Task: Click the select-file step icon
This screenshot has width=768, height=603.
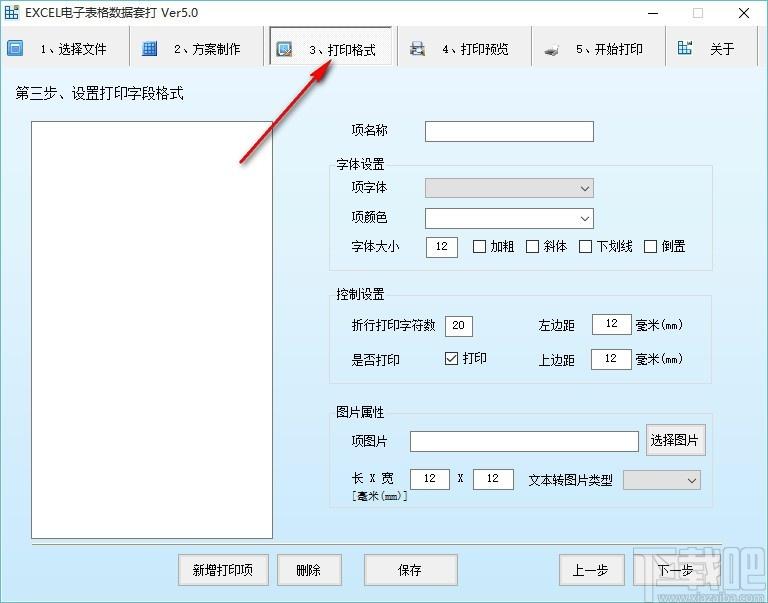Action: tap(15, 48)
